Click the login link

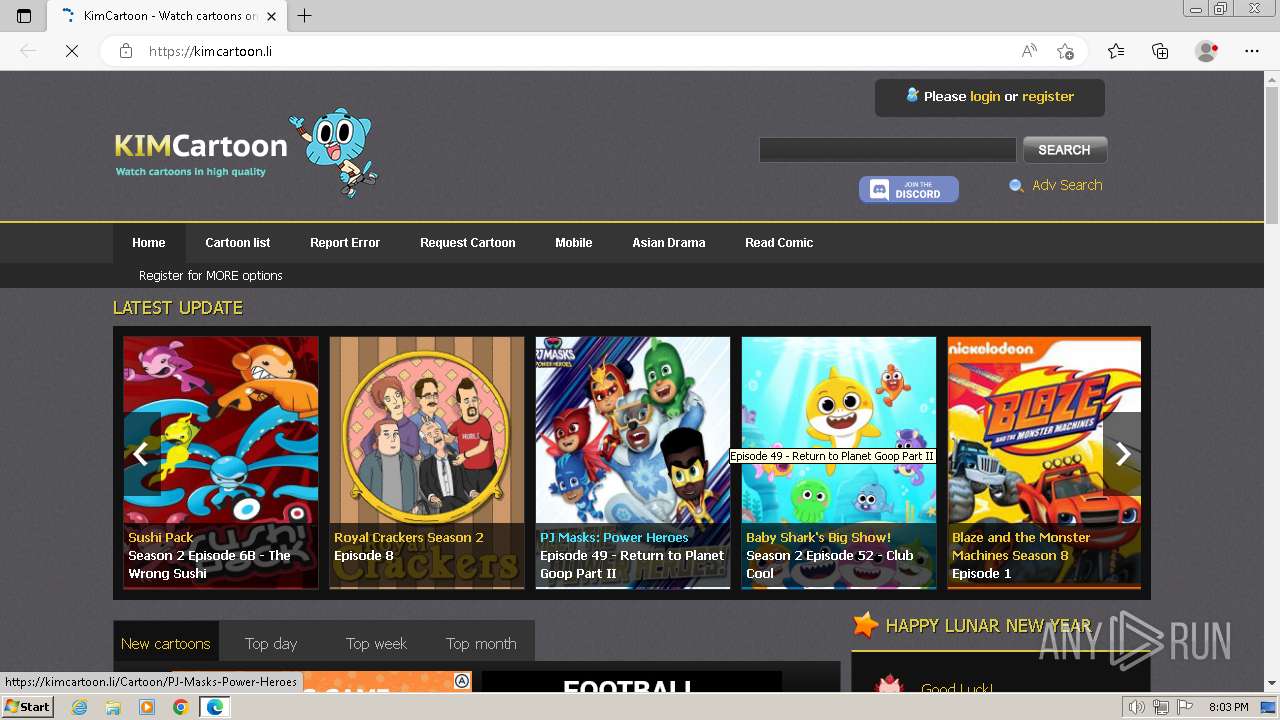[984, 97]
